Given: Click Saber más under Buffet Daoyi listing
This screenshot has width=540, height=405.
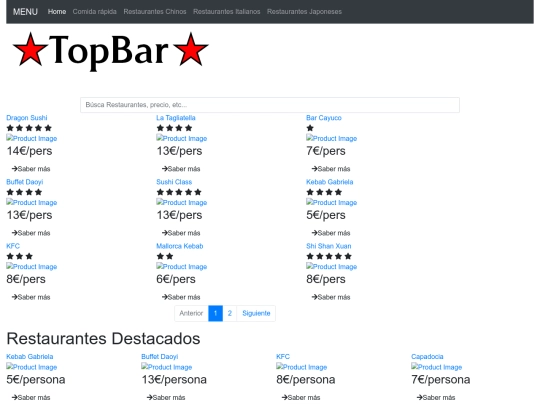Looking at the screenshot, I should (31, 233).
